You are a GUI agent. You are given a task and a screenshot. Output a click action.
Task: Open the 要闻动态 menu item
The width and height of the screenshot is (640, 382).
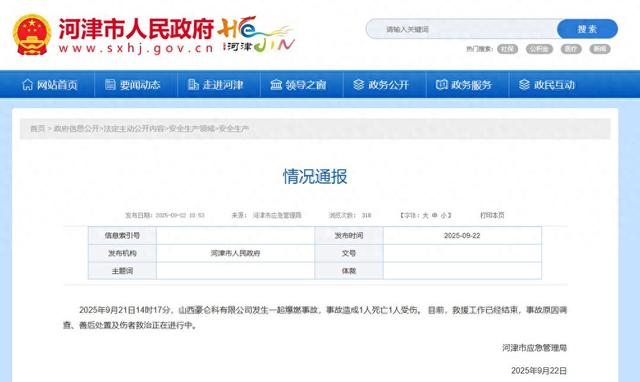pyautogui.click(x=140, y=85)
